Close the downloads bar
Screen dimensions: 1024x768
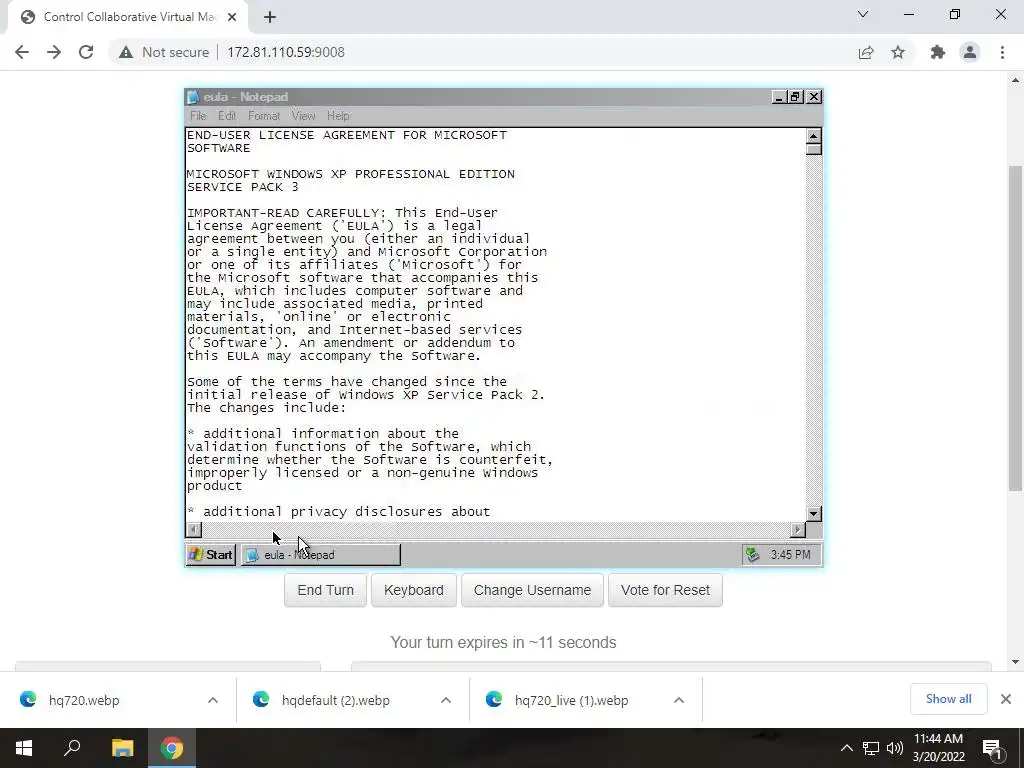[1006, 699]
